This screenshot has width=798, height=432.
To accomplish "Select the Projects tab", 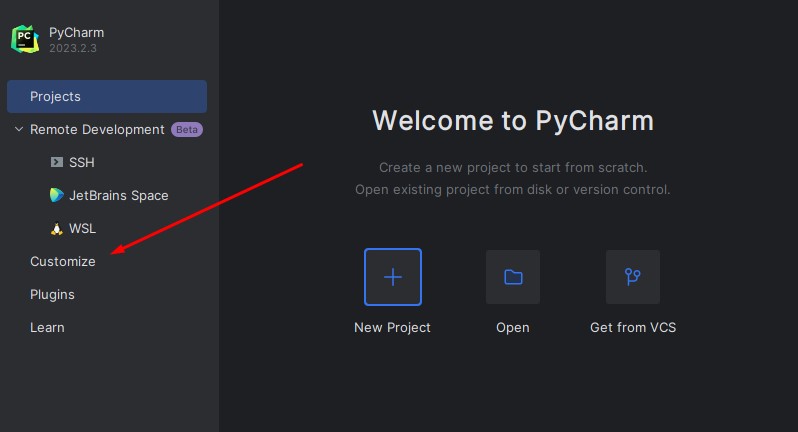I will pos(107,96).
